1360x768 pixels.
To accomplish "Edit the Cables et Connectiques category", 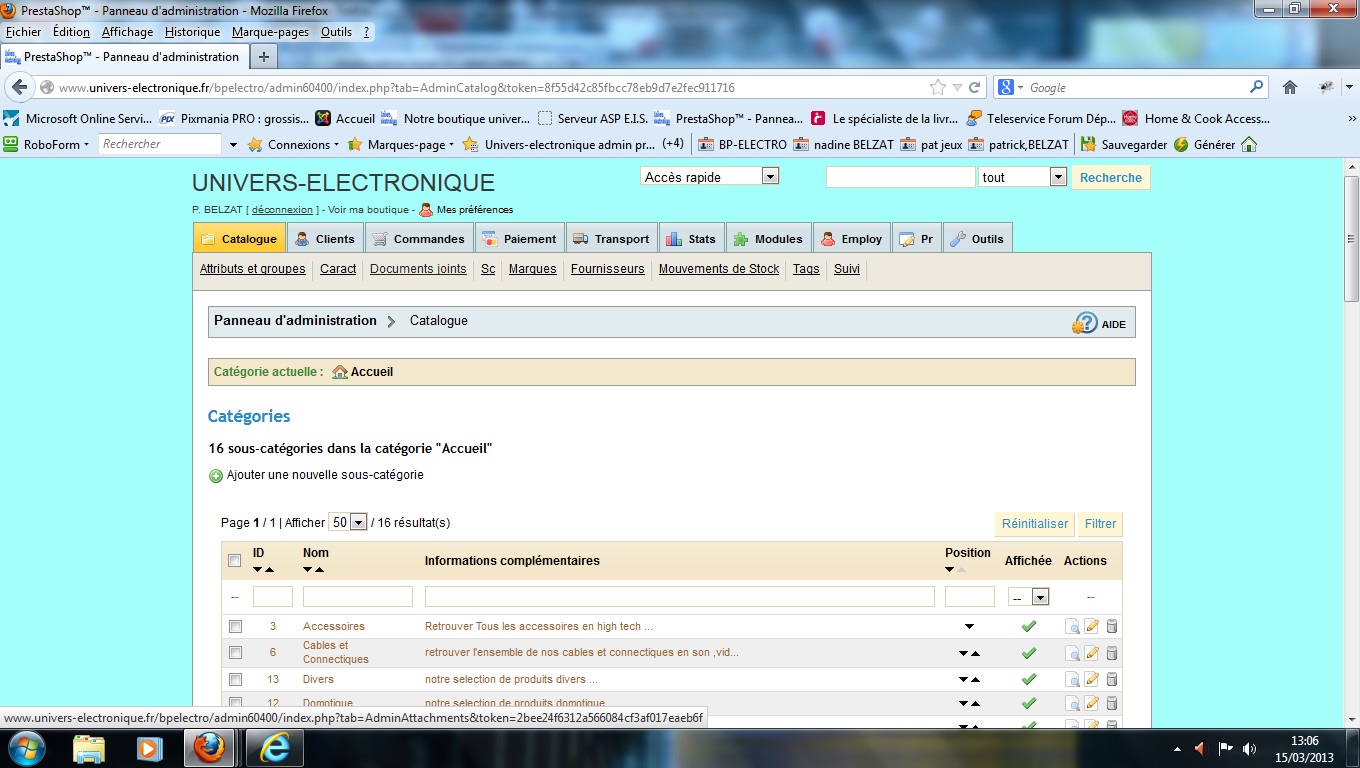I will coord(1092,653).
